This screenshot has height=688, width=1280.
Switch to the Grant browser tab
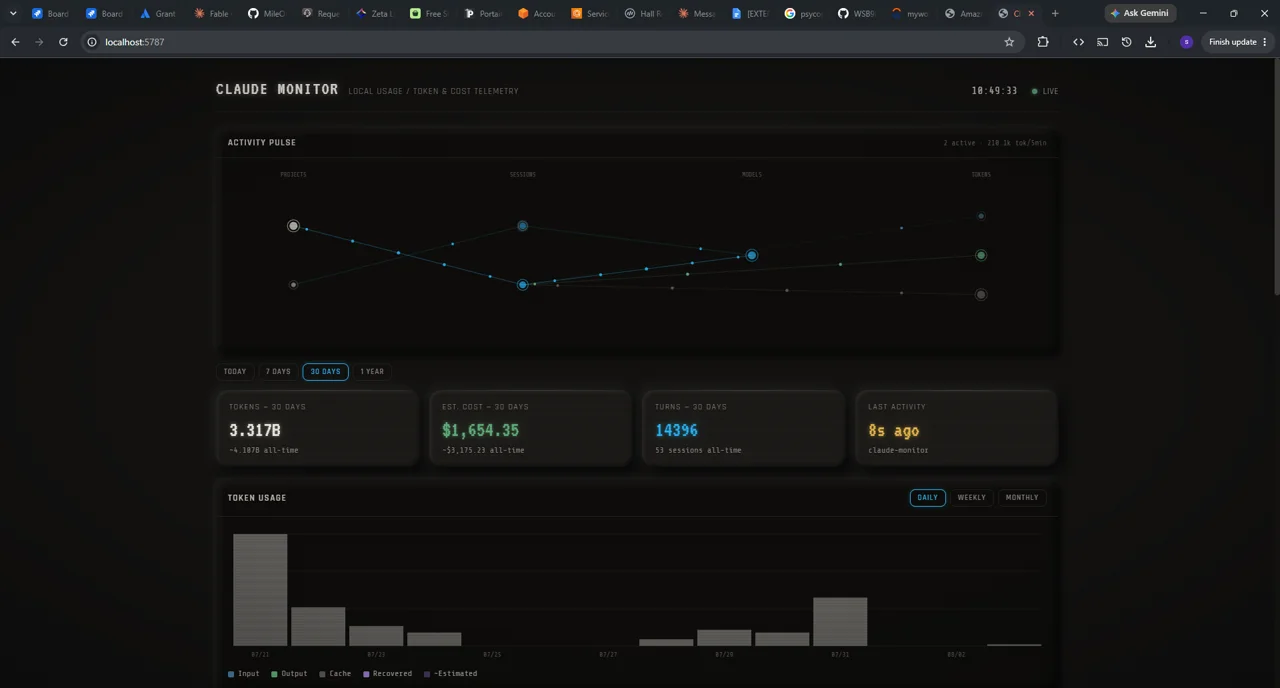click(x=157, y=14)
